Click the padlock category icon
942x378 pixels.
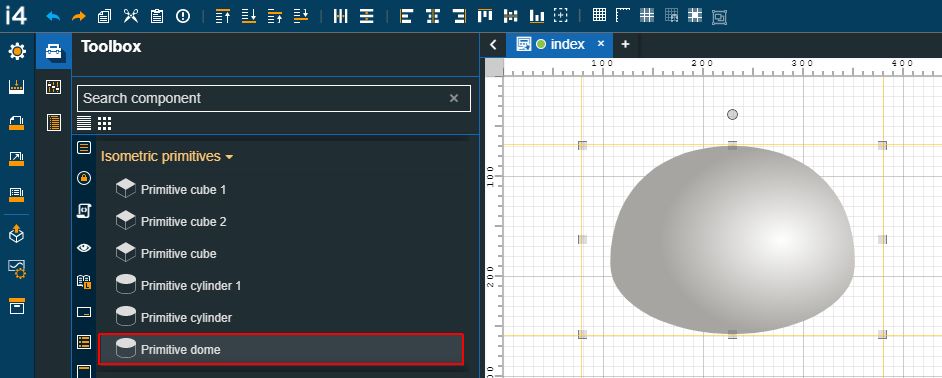pos(84,178)
